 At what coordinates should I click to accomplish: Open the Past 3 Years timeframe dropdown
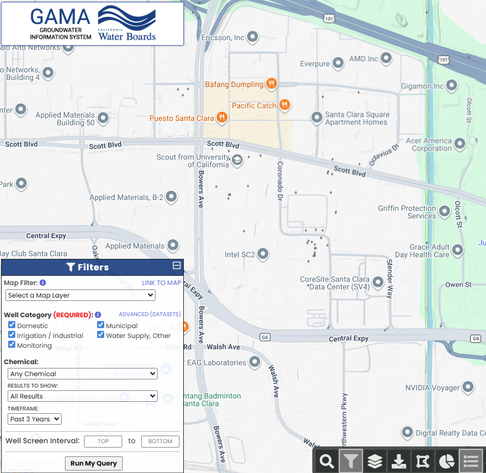coord(34,419)
